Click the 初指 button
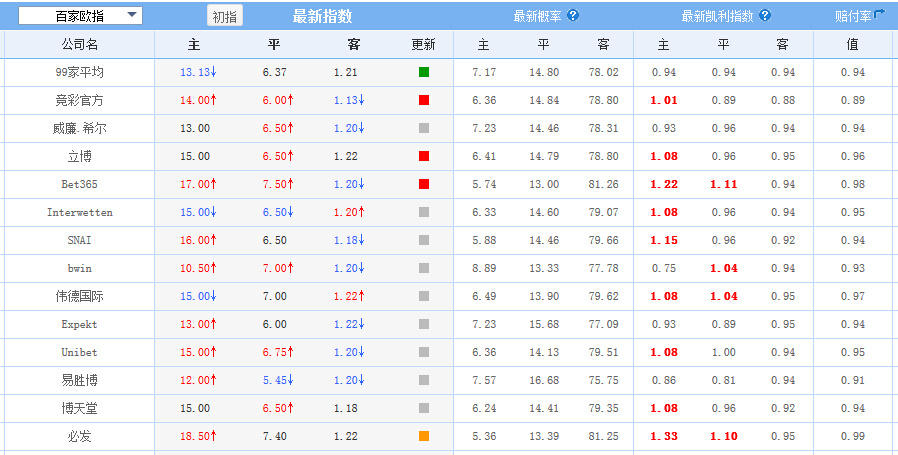The image size is (898, 455). 224,17
